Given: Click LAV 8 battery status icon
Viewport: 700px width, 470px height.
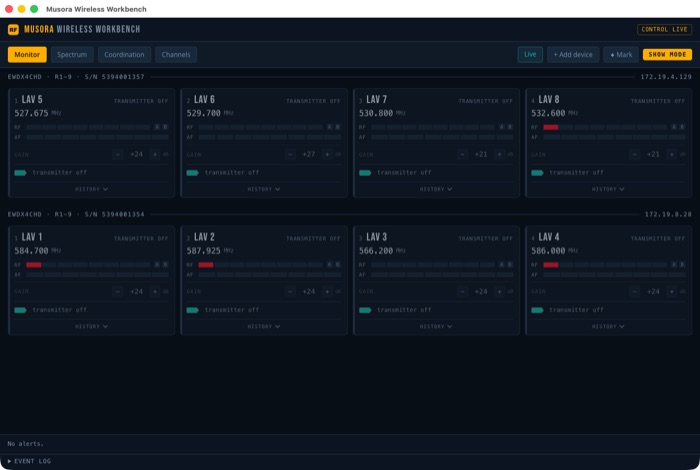Looking at the screenshot, I should pyautogui.click(x=537, y=173).
